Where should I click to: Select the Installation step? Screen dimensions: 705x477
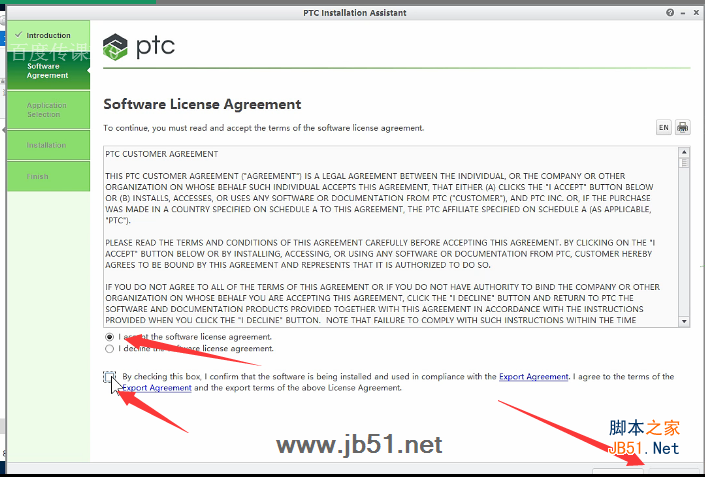click(49, 145)
